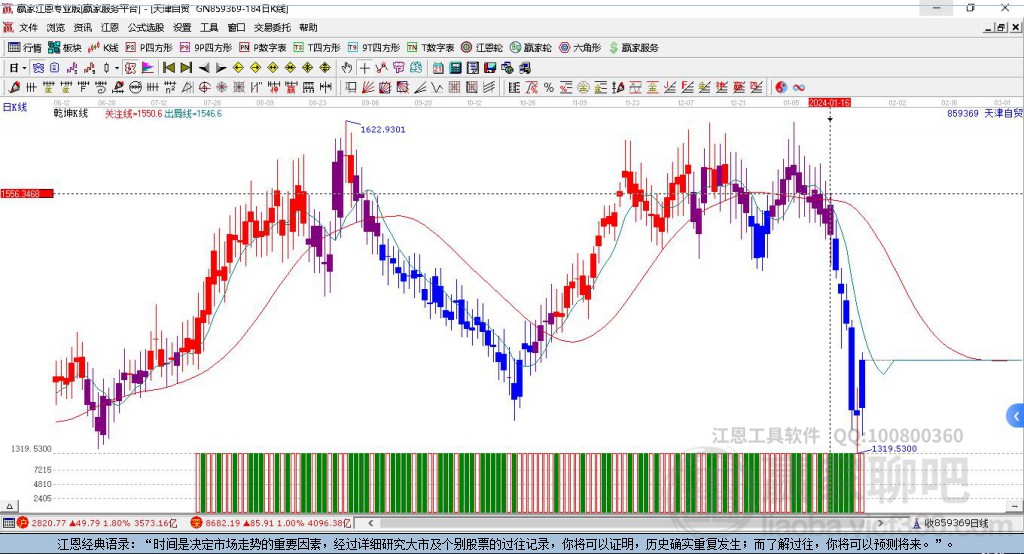Expand the candlestick style dropdown arrow
Screen dimensions: 1024x554
[117, 68]
